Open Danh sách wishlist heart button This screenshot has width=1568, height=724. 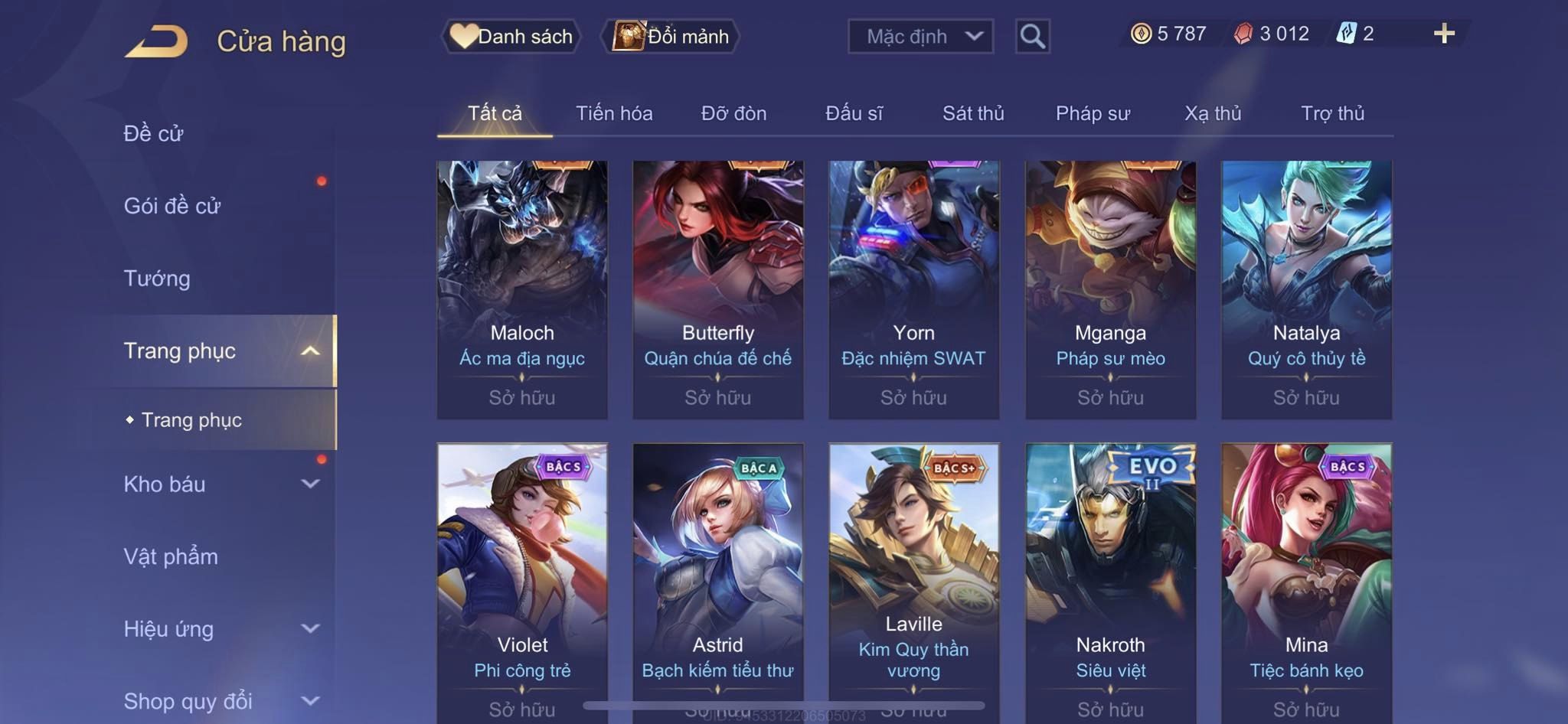click(511, 36)
